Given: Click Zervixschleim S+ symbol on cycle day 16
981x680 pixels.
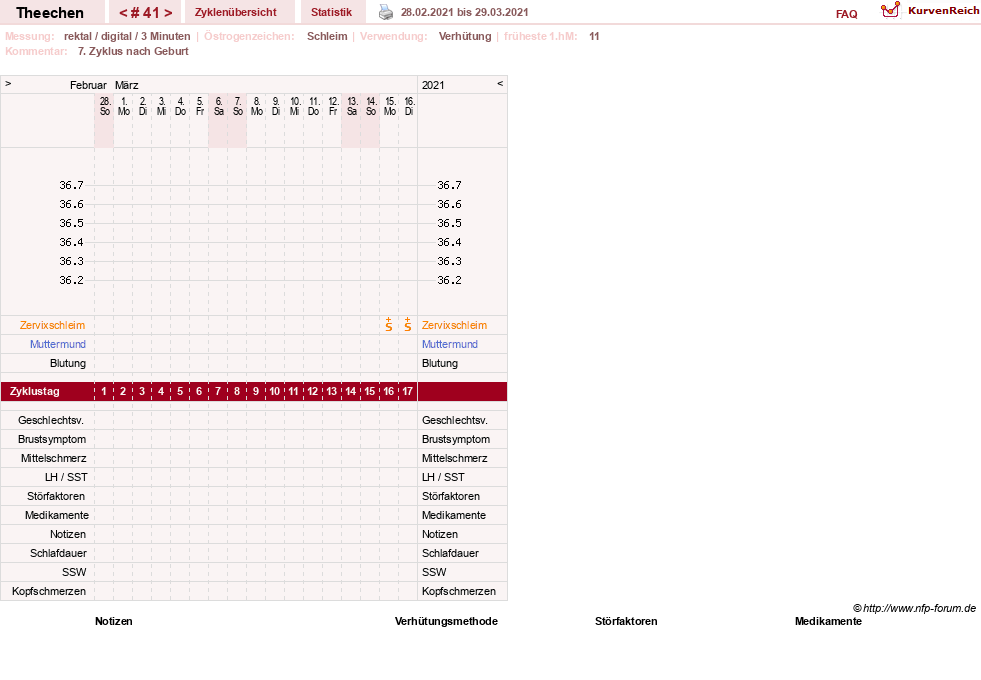Looking at the screenshot, I should (x=389, y=324).
